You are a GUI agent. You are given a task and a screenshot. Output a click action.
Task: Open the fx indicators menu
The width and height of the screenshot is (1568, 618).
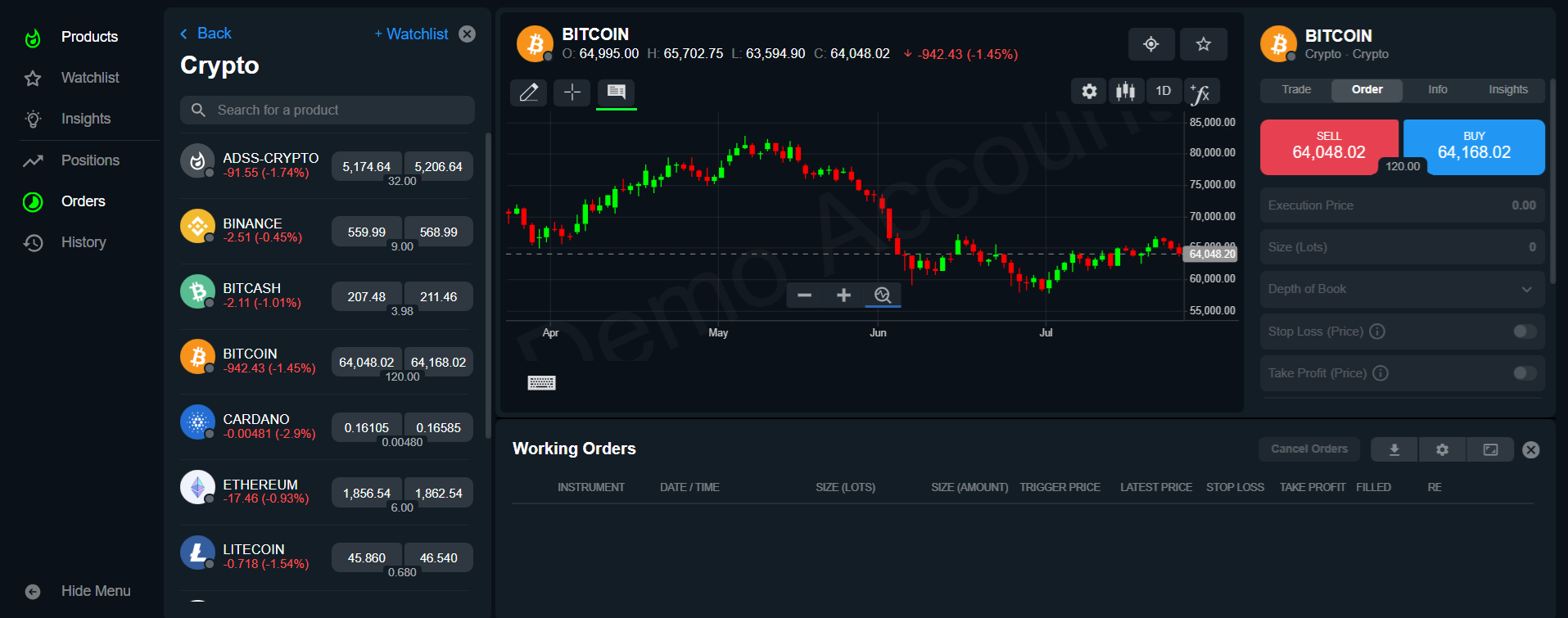tap(1200, 91)
